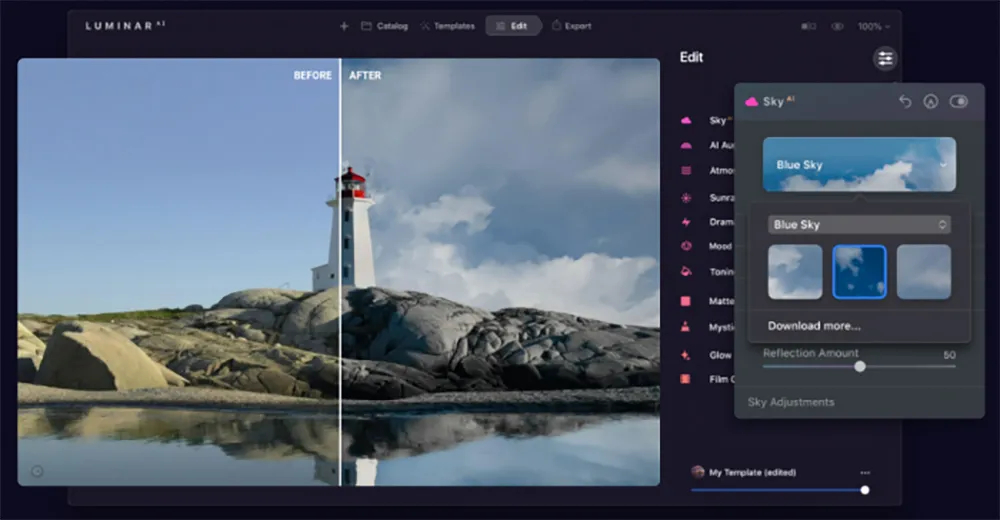The image size is (1000, 520).
Task: Reset Sky AI with the undo arrow
Action: (x=905, y=101)
